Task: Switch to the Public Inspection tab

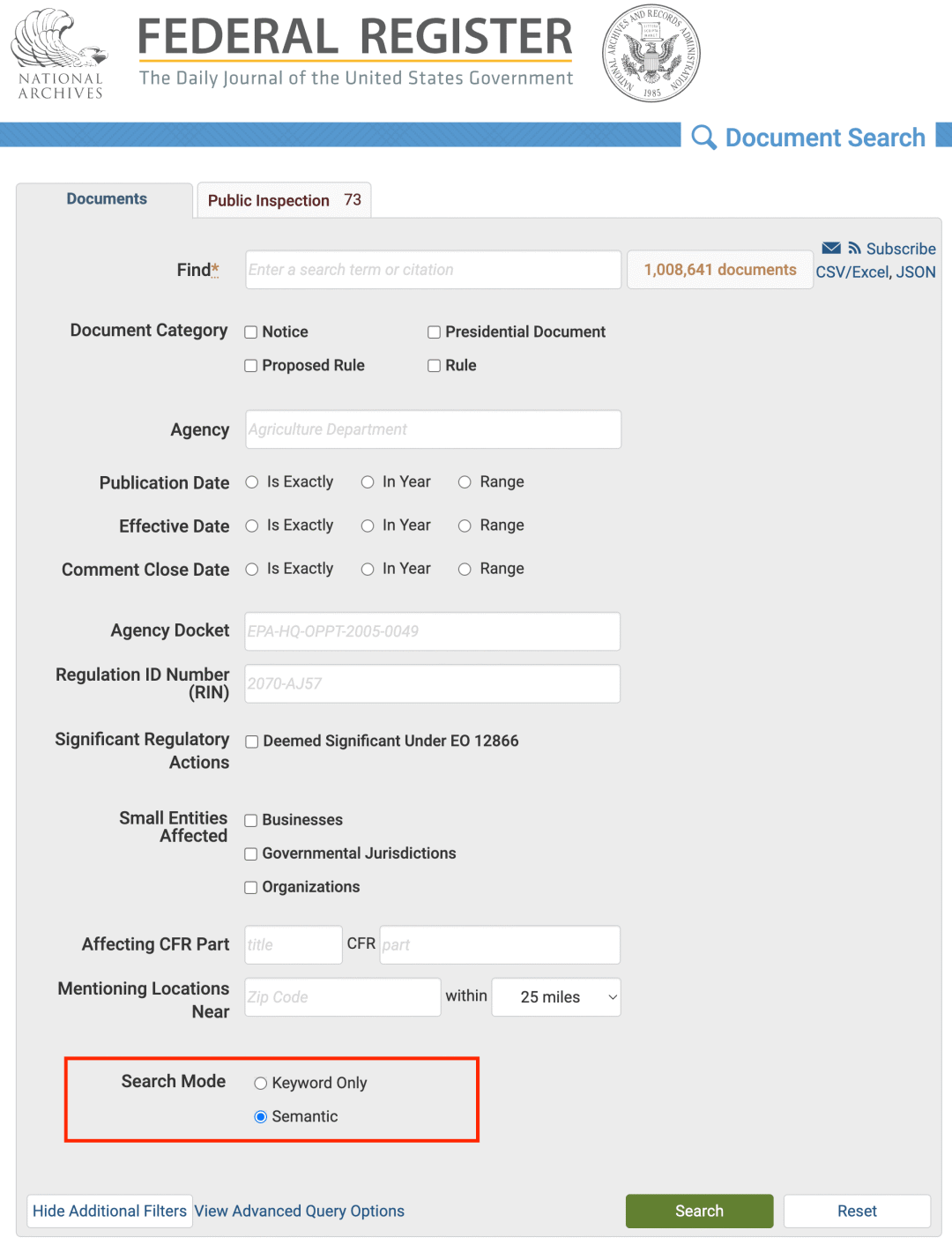Action: [284, 200]
